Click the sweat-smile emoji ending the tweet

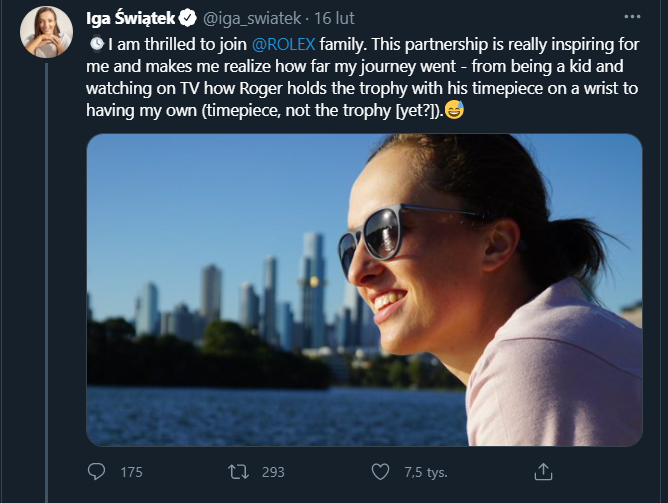[455, 110]
